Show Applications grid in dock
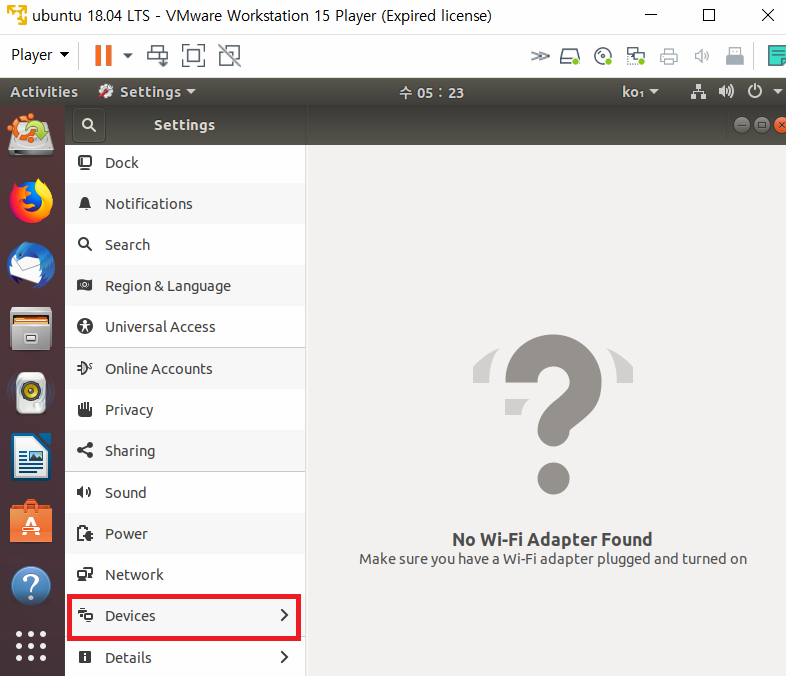The height and width of the screenshot is (676, 786). tap(31, 646)
